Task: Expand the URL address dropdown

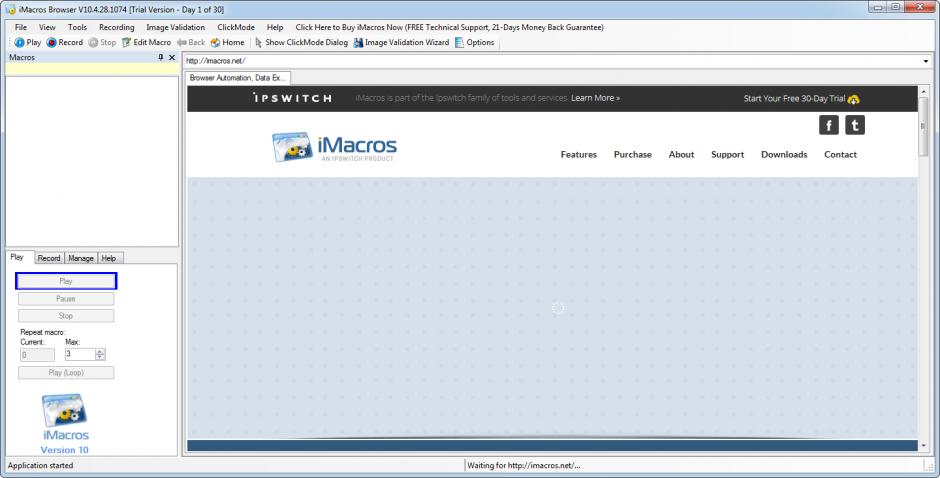Action: click(926, 61)
